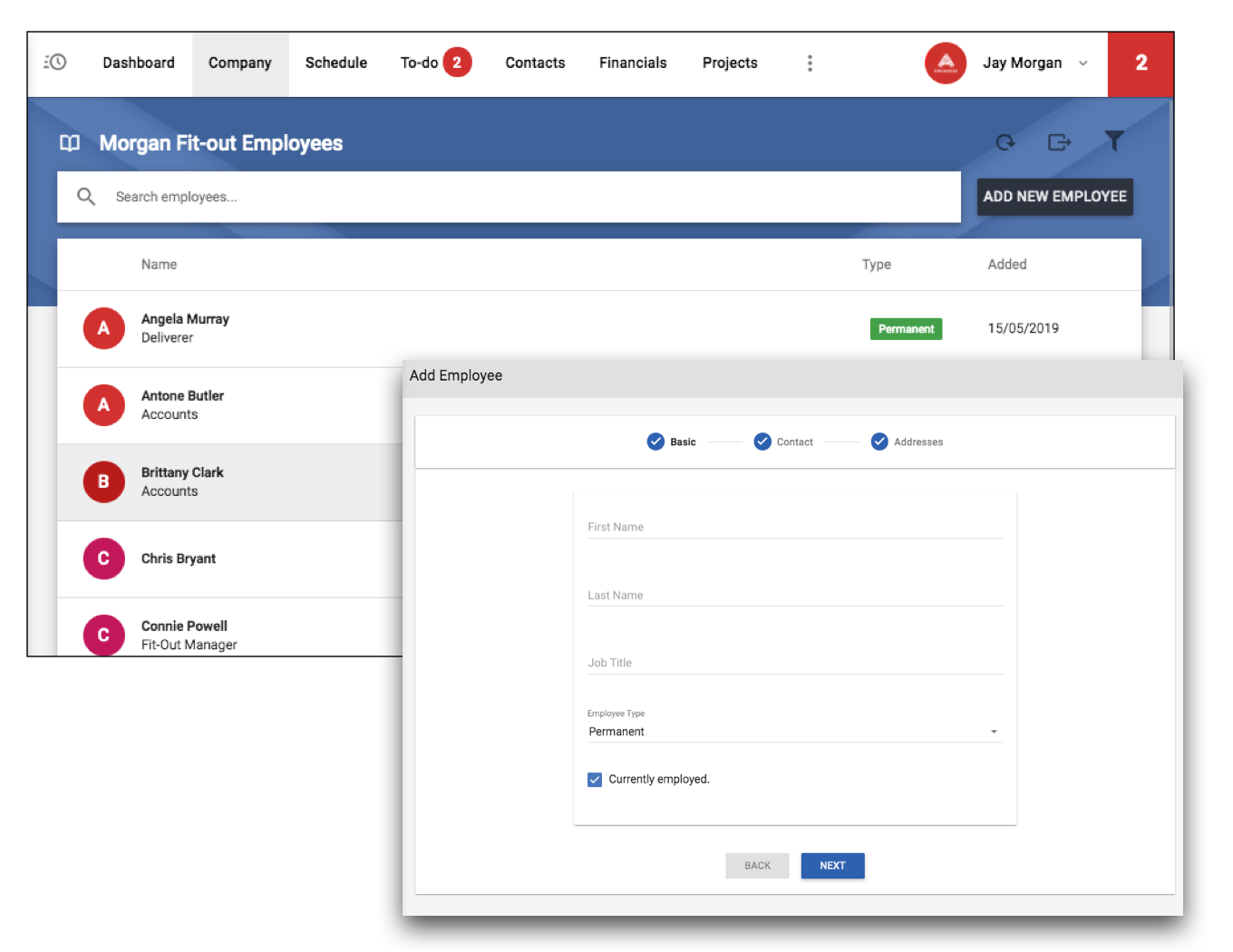
Task: Open the recent activity history icon
Action: tap(55, 62)
